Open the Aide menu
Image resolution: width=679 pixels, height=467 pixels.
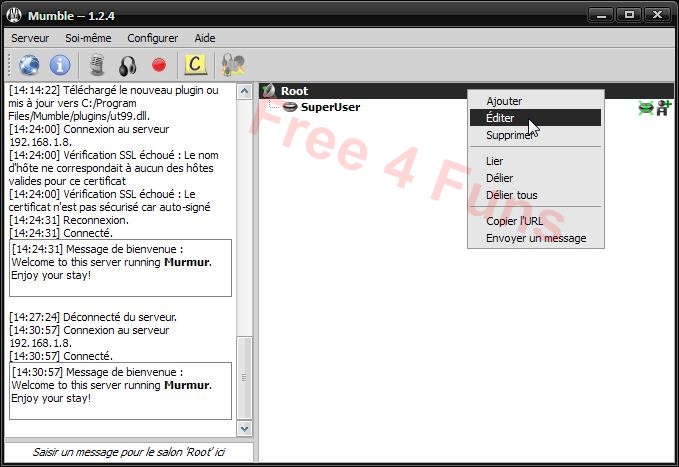coord(204,38)
